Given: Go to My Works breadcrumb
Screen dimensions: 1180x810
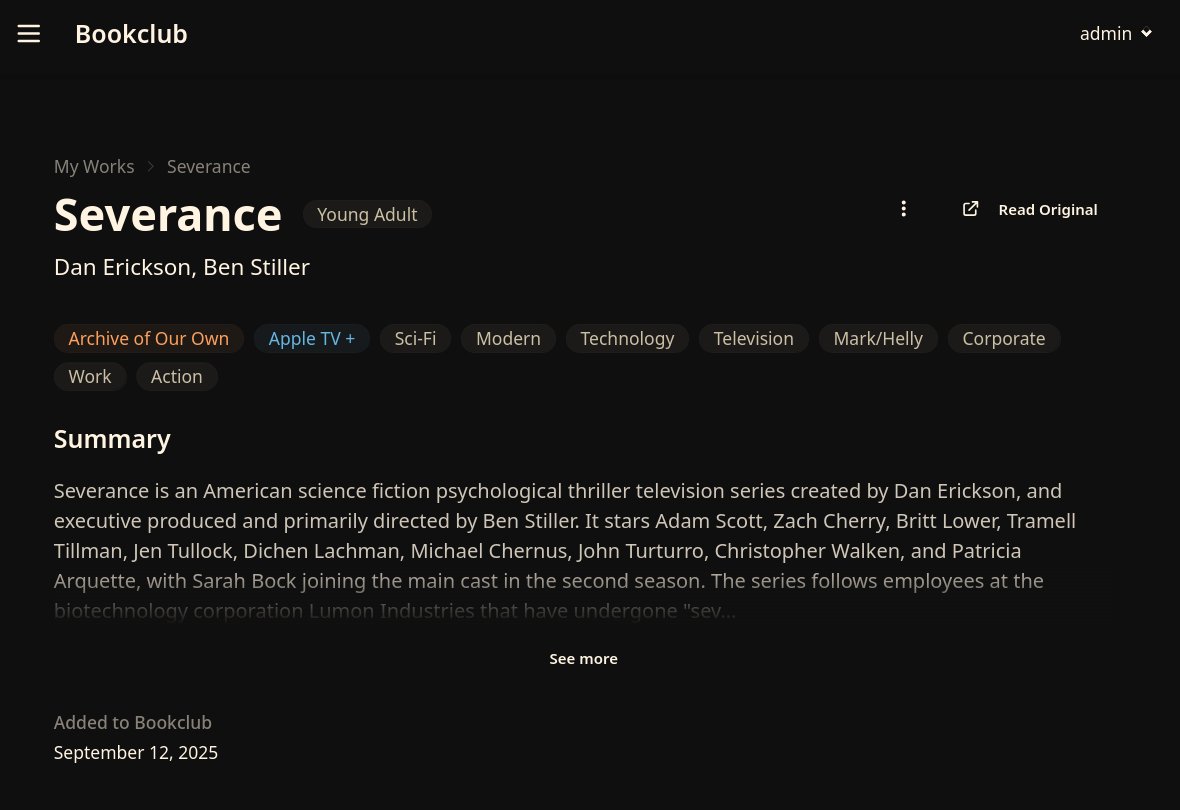Looking at the screenshot, I should [94, 166].
